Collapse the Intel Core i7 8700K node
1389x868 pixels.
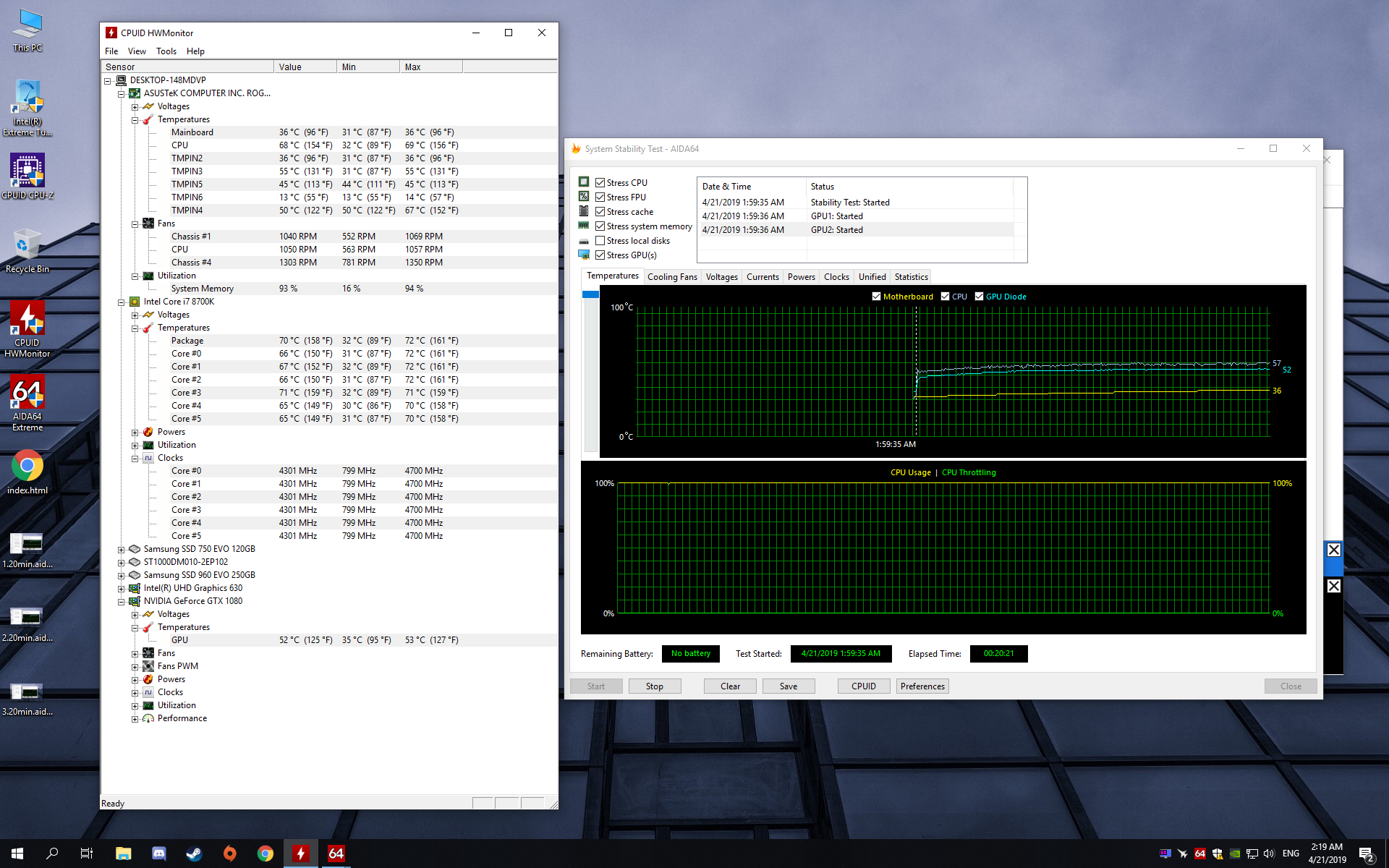122,302
